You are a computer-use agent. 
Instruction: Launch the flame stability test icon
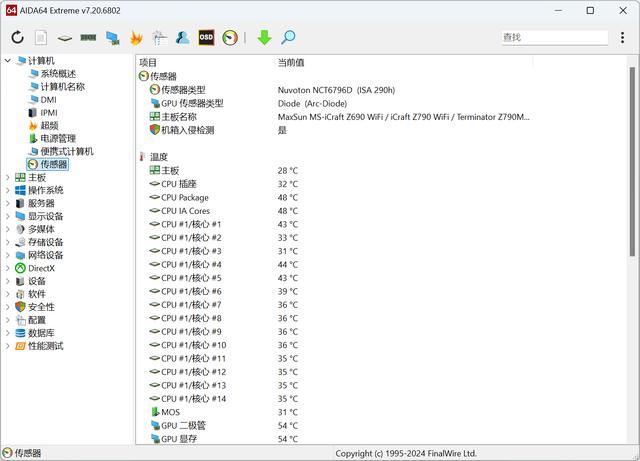click(x=136, y=38)
